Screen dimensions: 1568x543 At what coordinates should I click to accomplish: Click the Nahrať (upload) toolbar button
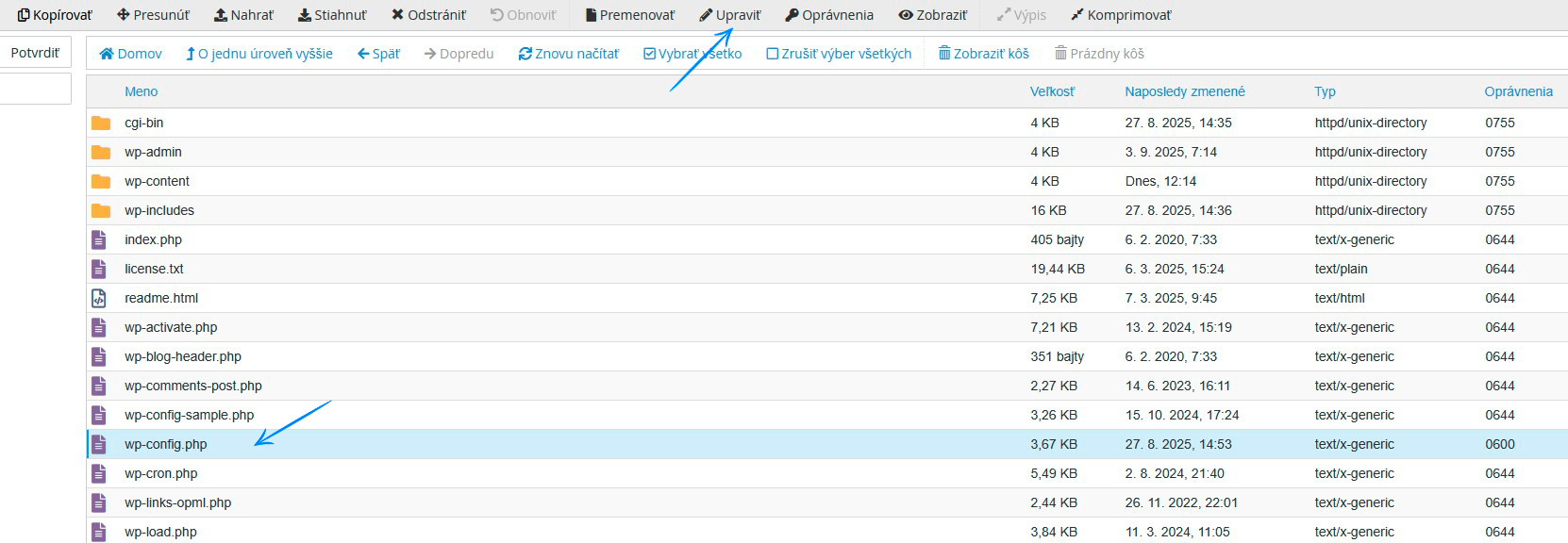[244, 15]
